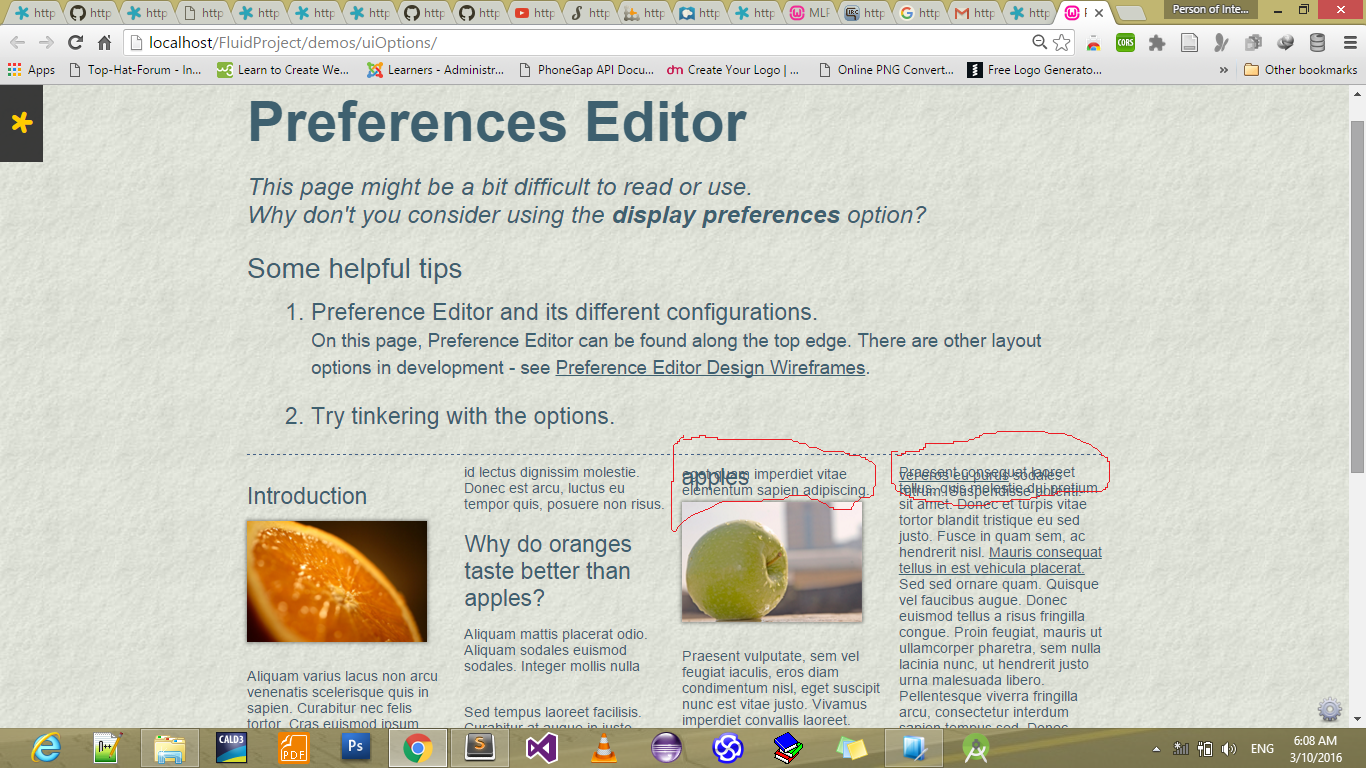The width and height of the screenshot is (1366, 768).
Task: Reload the page with the refresh icon
Action: coord(75,42)
